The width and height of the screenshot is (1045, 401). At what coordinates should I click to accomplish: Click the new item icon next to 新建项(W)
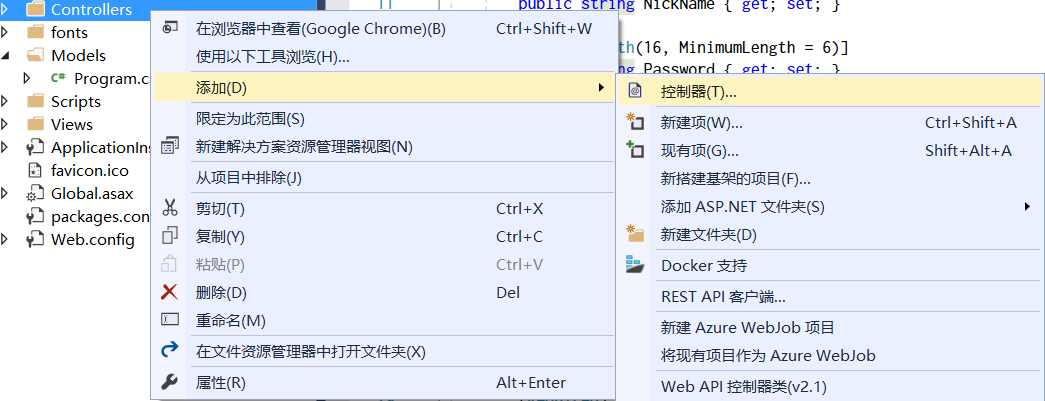[x=635, y=123]
